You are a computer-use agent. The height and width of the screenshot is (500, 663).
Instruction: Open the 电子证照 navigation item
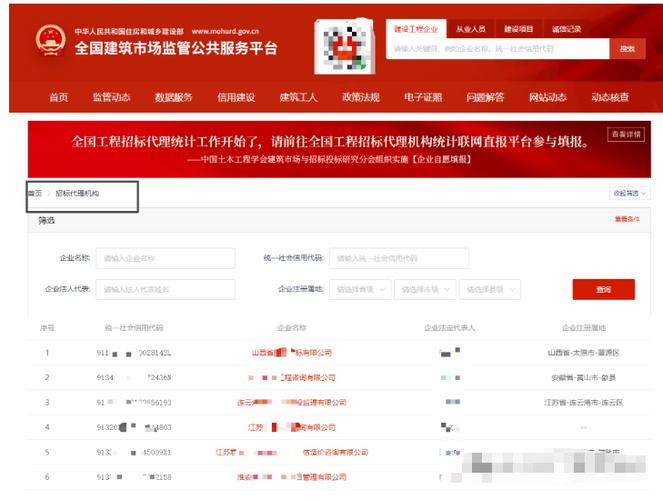(423, 97)
